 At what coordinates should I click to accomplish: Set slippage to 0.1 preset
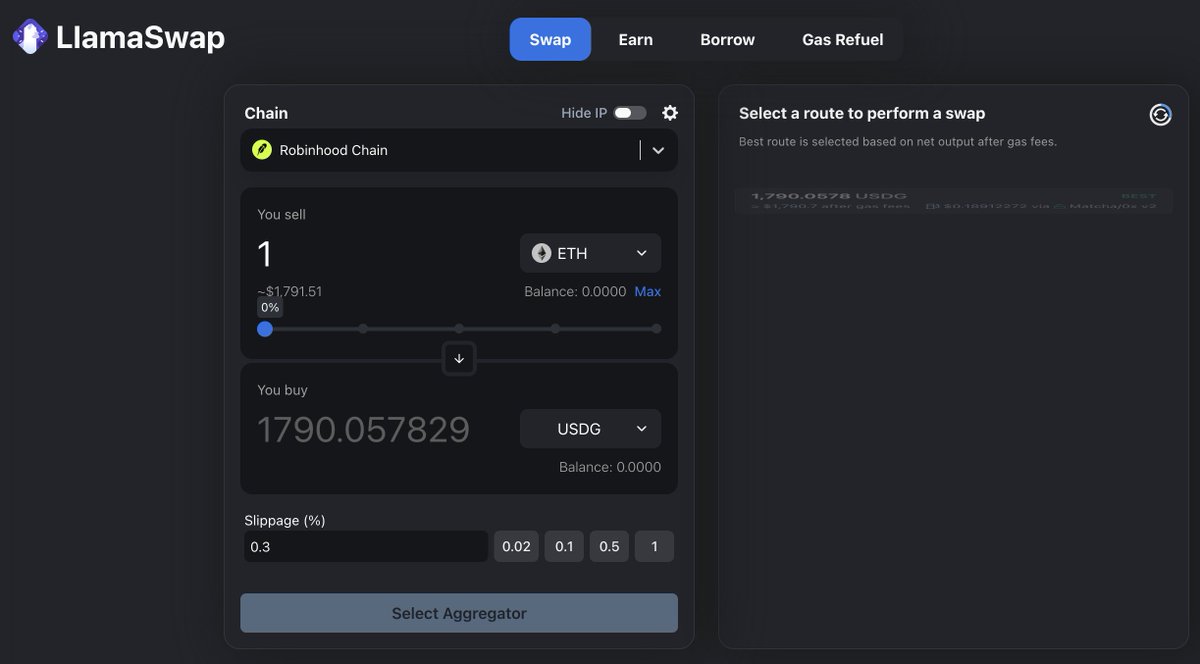pos(564,546)
